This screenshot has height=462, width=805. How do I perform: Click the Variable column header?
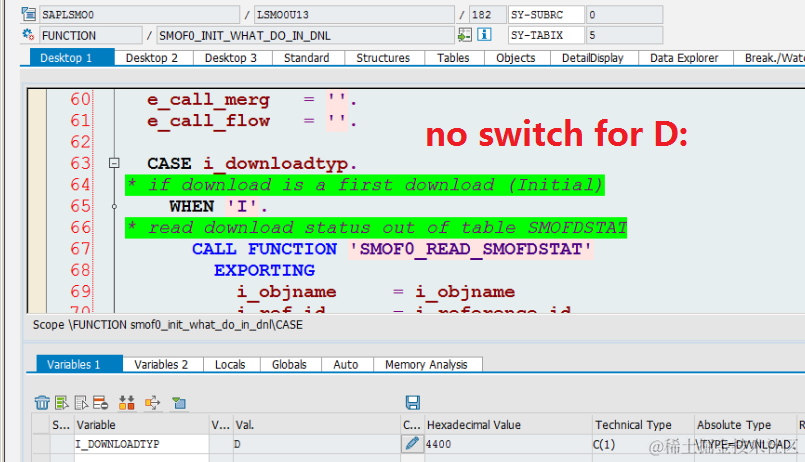pos(142,425)
